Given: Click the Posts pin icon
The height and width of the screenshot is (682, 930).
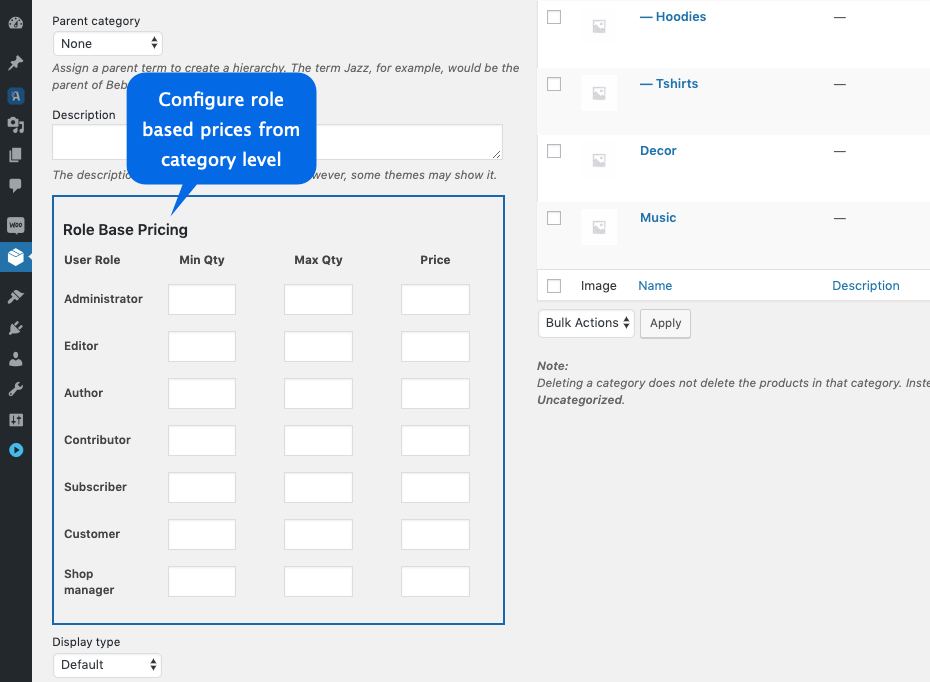Looking at the screenshot, I should [x=15, y=63].
